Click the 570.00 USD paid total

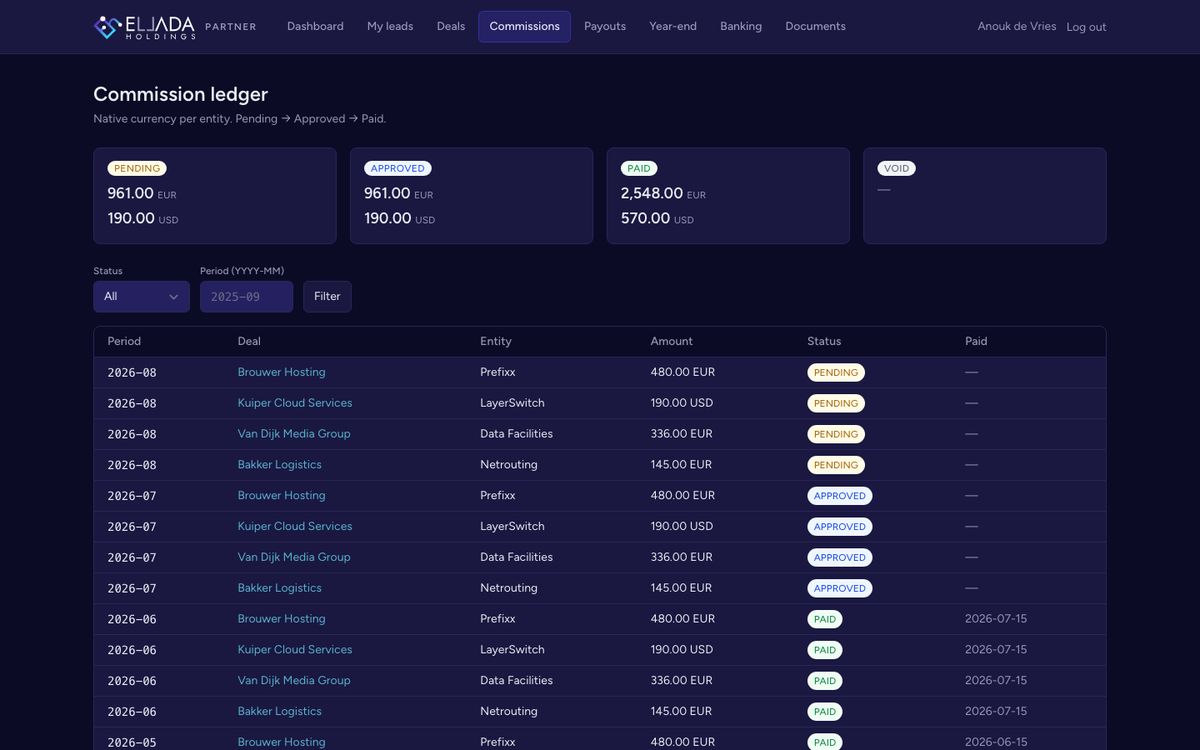[x=657, y=219]
